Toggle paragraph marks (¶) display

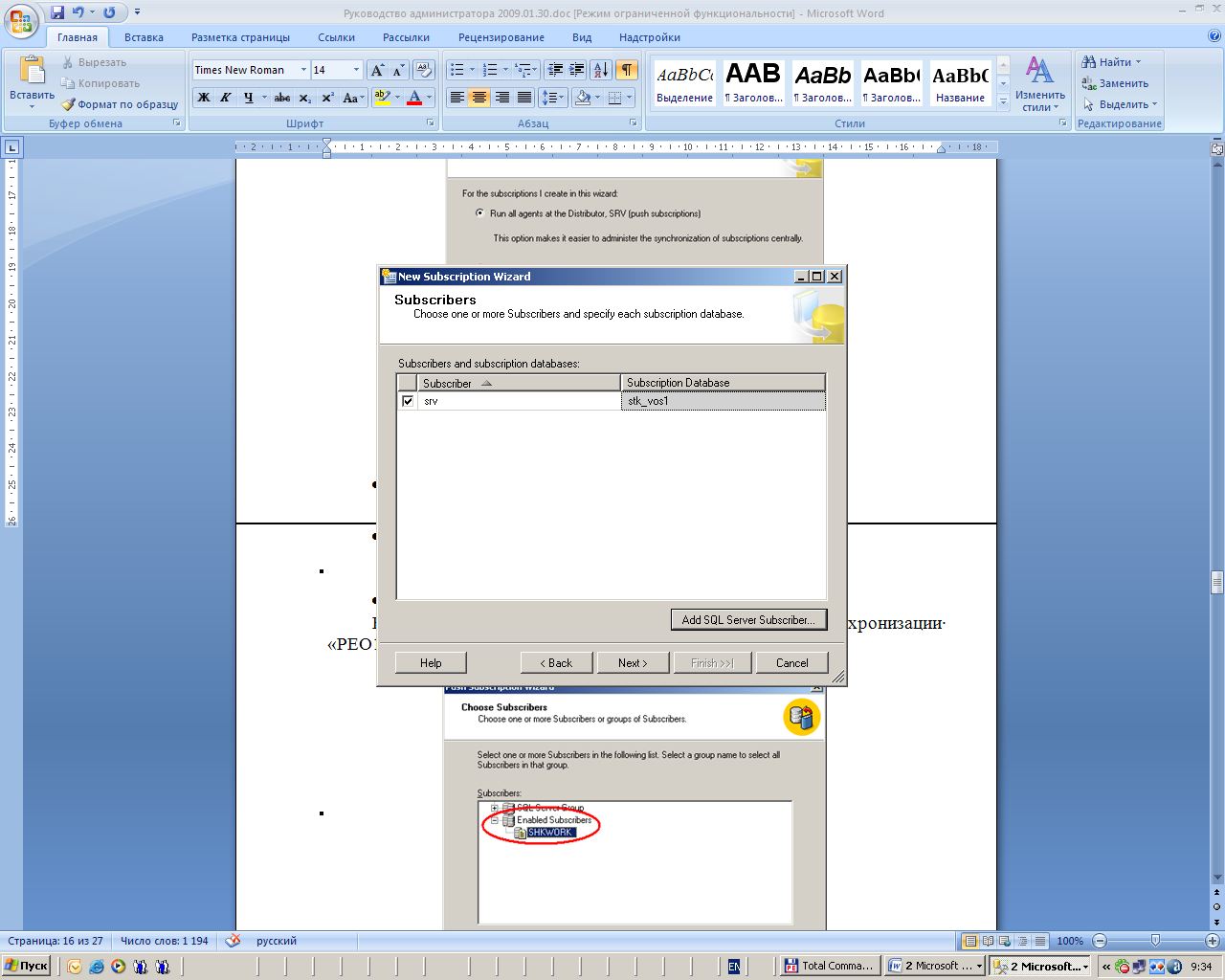pos(627,70)
